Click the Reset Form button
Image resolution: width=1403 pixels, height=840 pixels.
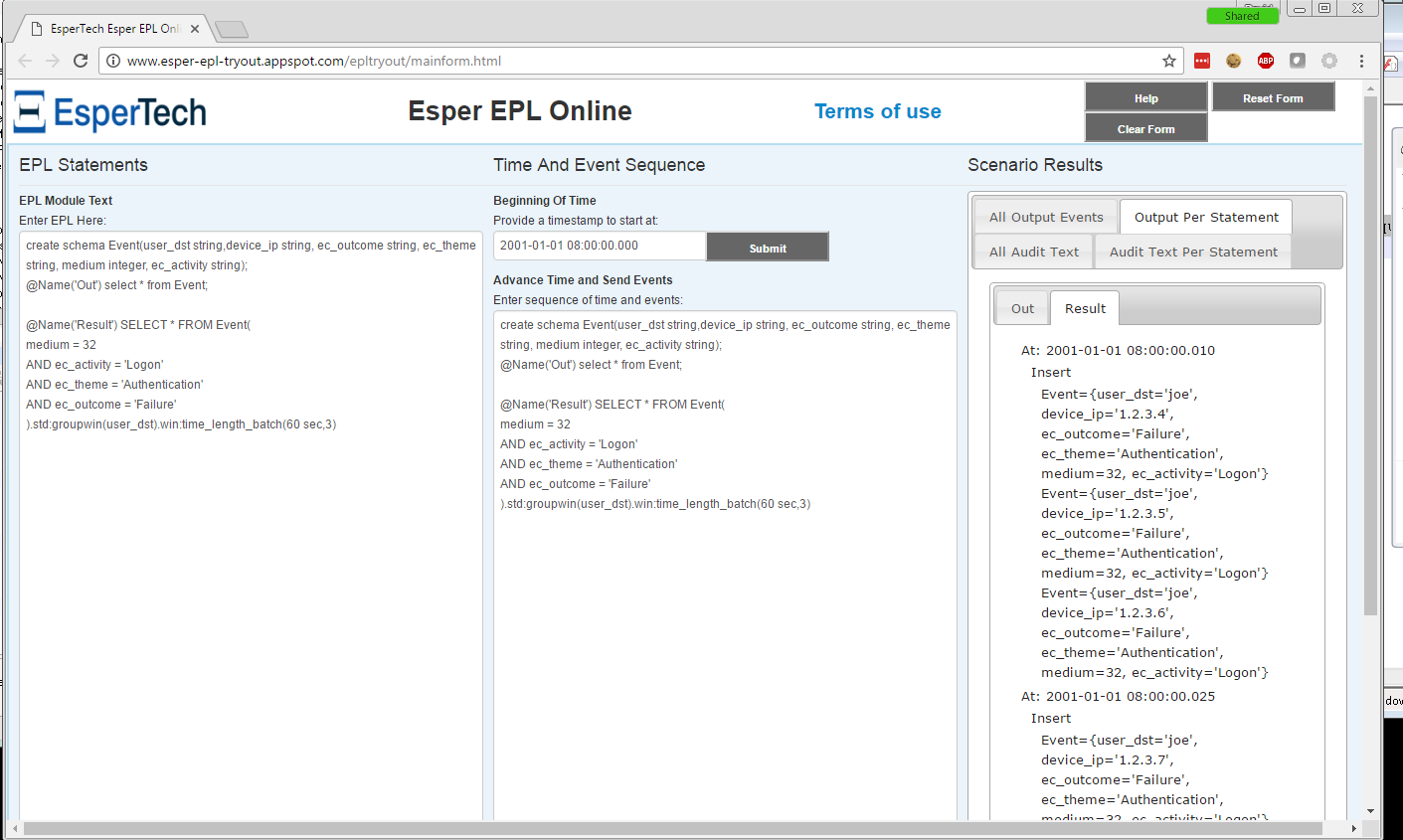pyautogui.click(x=1272, y=98)
